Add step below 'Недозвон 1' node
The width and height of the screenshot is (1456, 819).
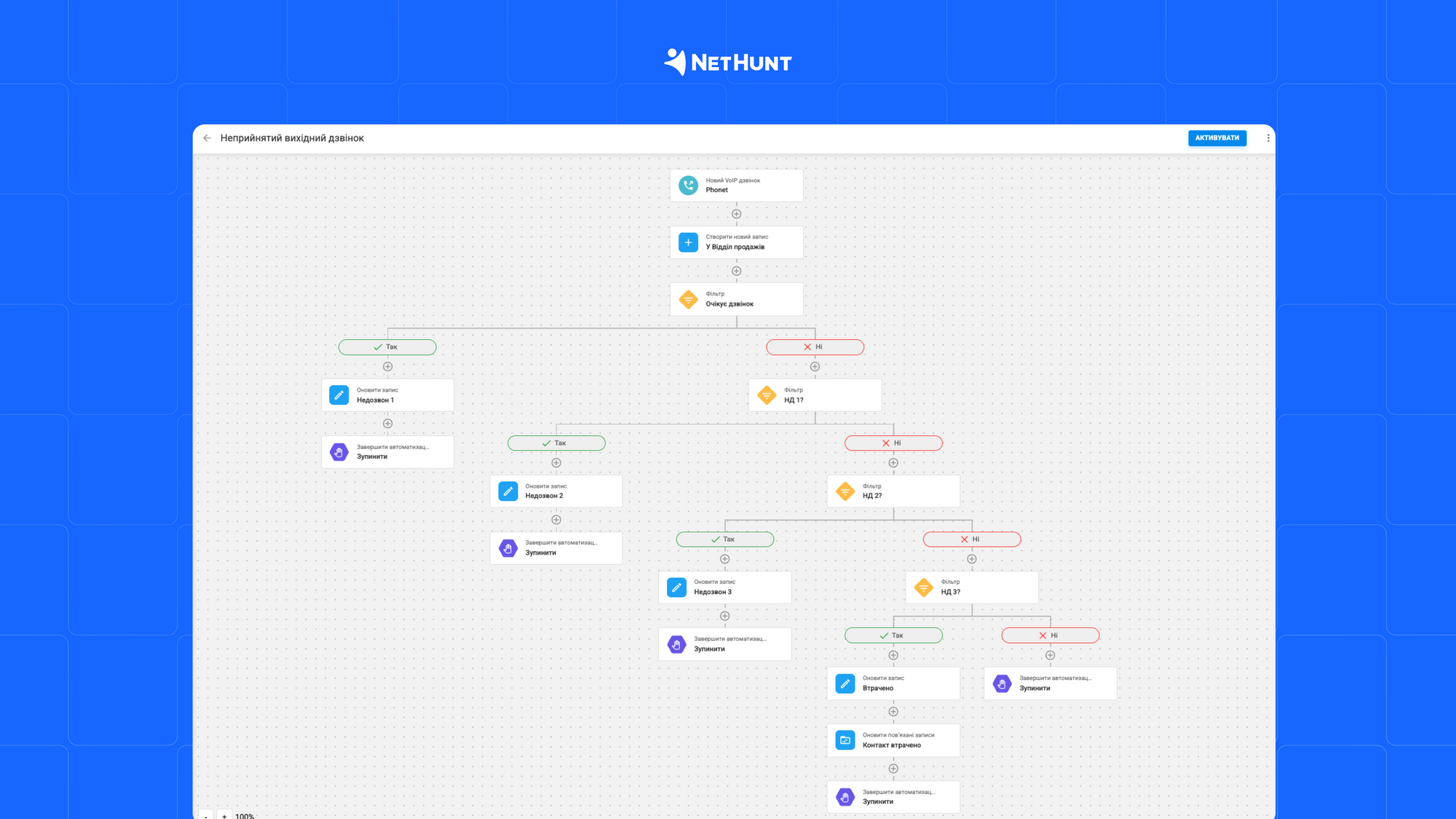388,424
